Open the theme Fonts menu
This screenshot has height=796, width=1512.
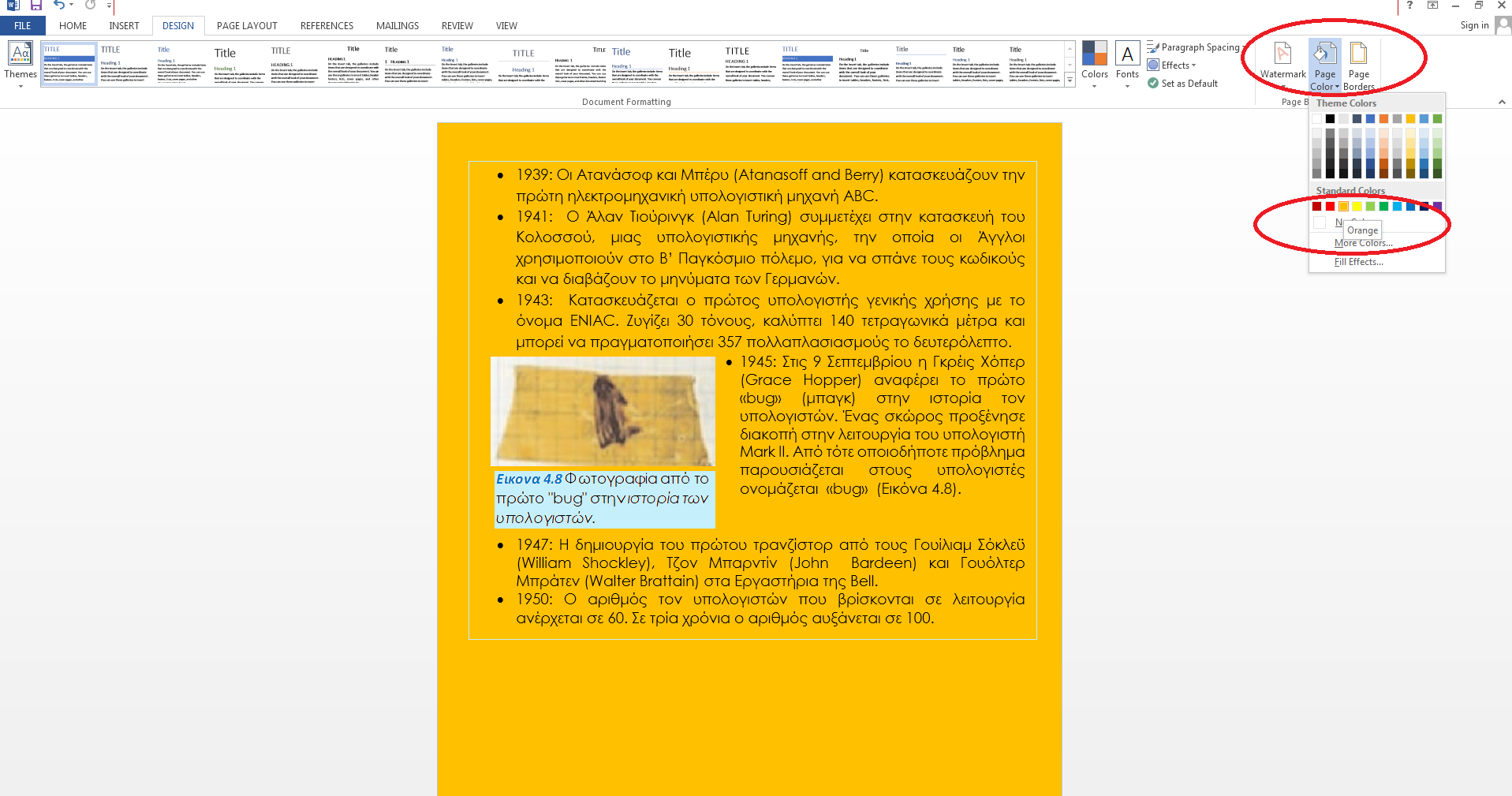[x=1127, y=63]
